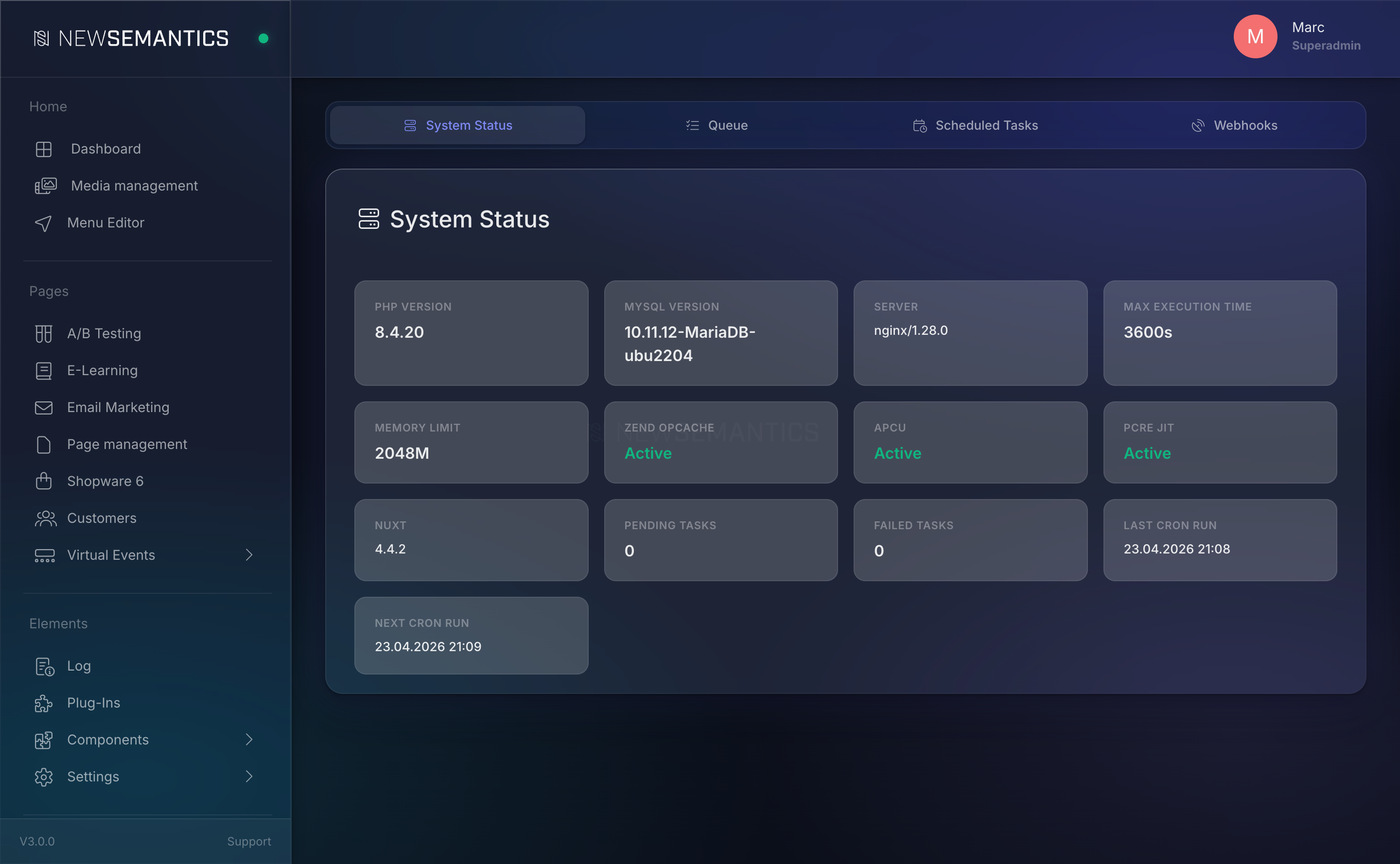Click the V3.0.0 version label
This screenshot has height=864, width=1400.
[x=37, y=842]
